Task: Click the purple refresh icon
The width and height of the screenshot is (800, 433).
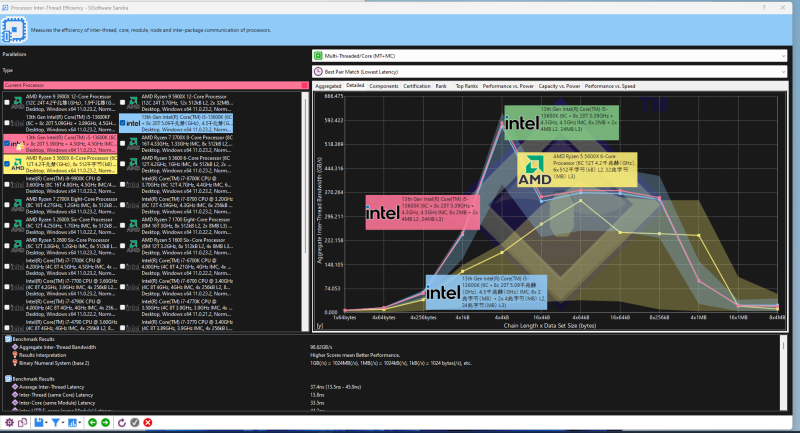Action: 121,422
